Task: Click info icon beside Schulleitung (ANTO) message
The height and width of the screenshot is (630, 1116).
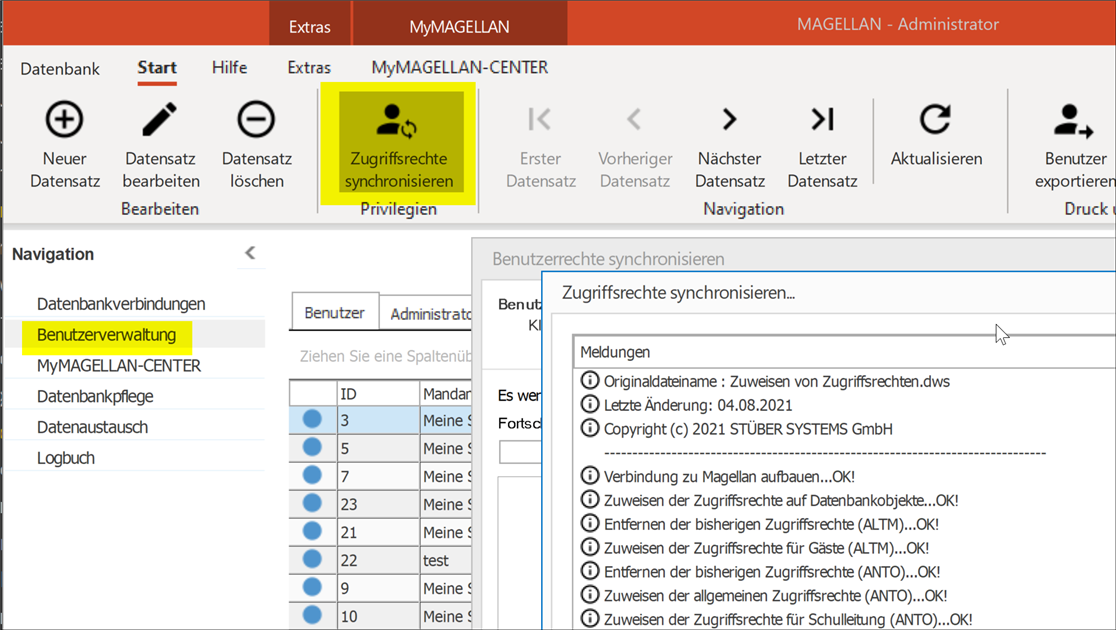Action: coord(590,618)
